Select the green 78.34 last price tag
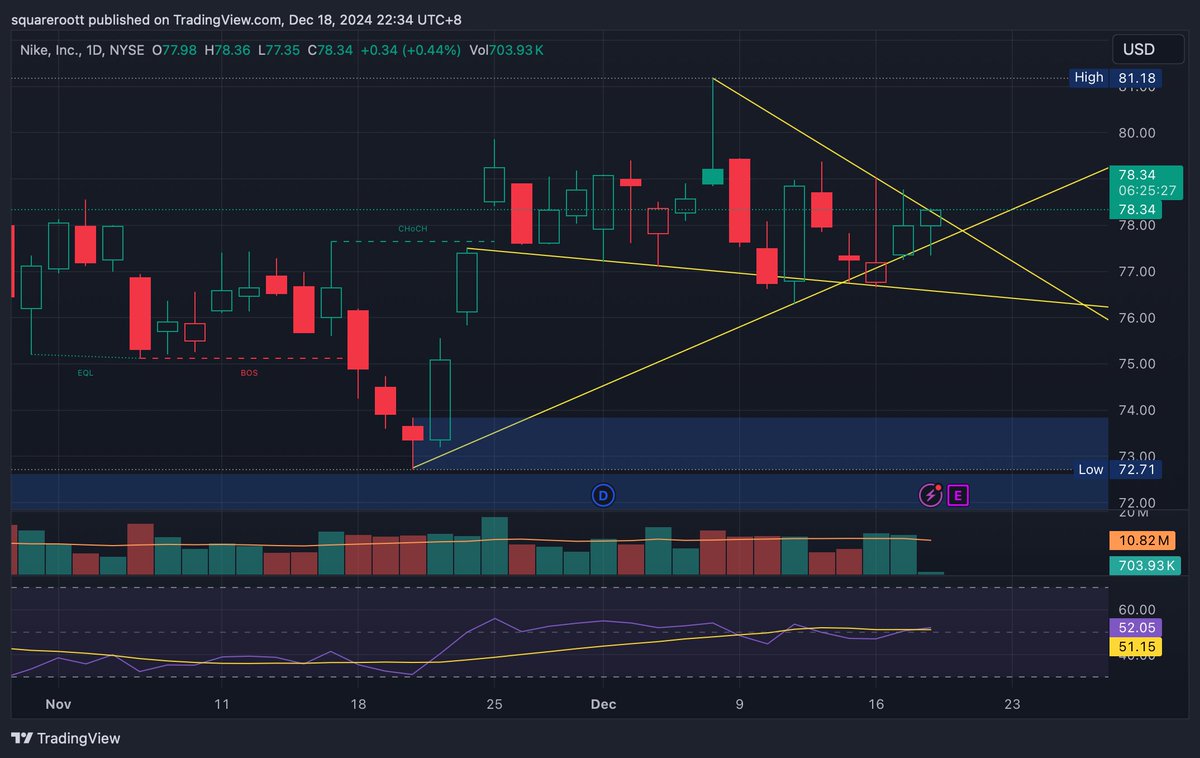 [1136, 209]
